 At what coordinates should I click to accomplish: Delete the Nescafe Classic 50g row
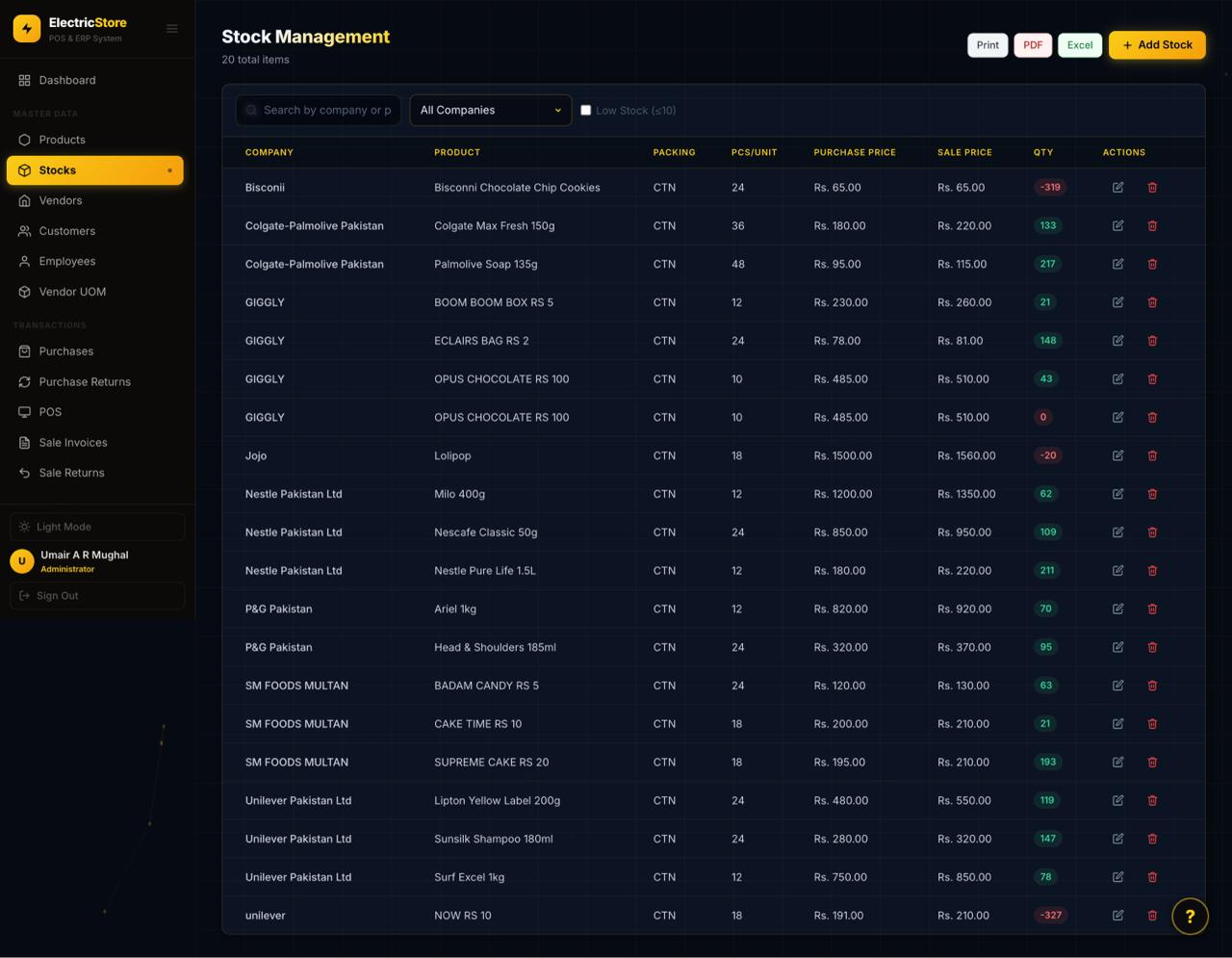tap(1152, 532)
